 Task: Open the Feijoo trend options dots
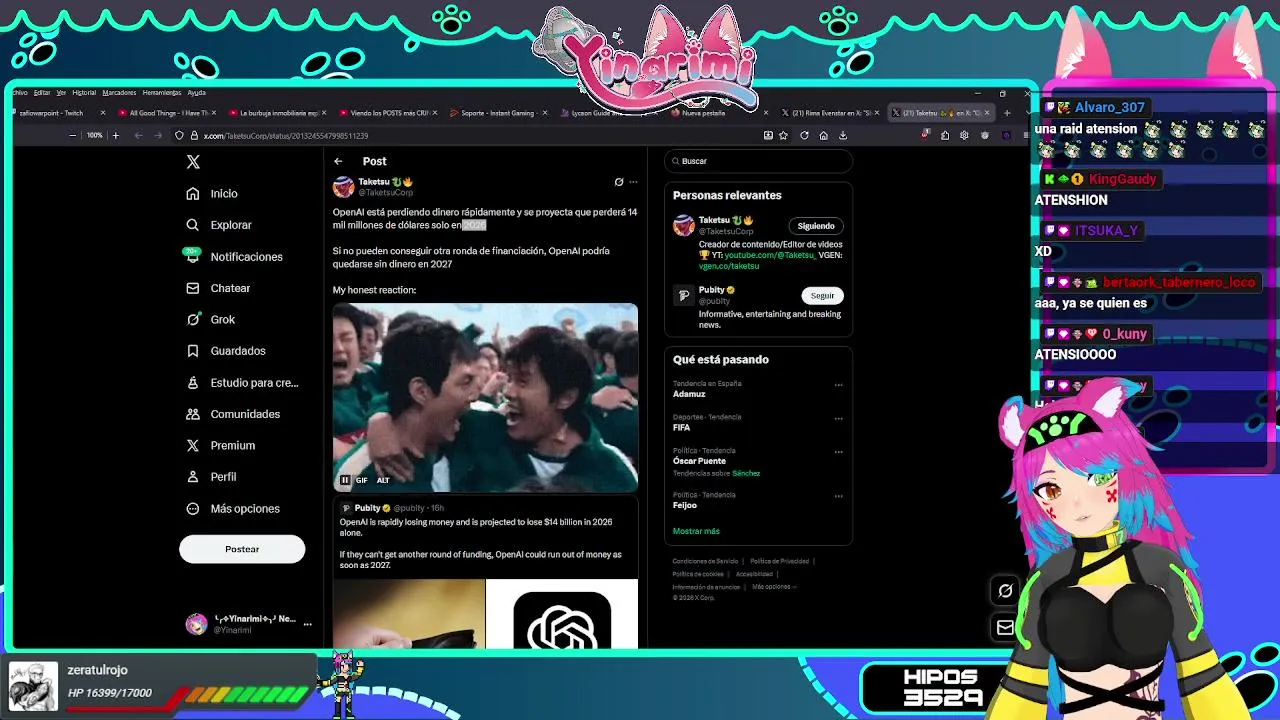pyautogui.click(x=838, y=496)
